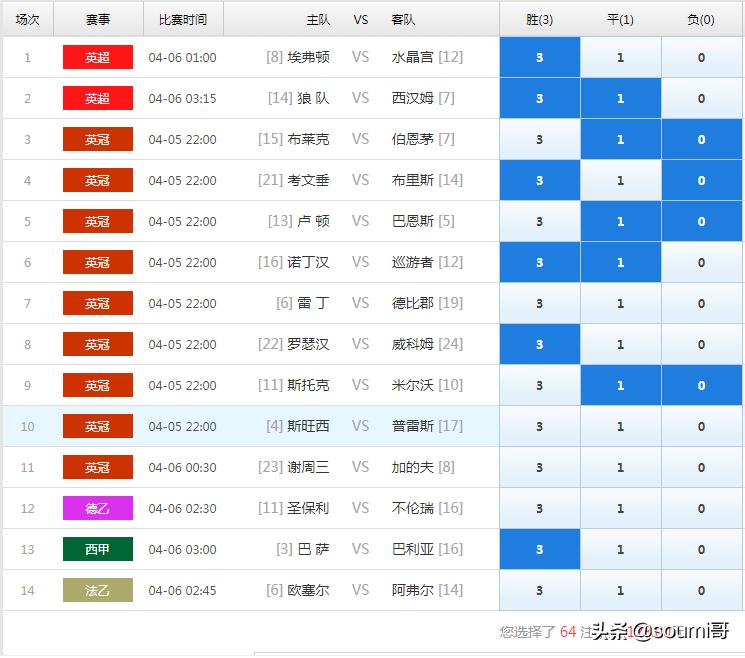Click the 胜(3) column header

[x=540, y=19]
